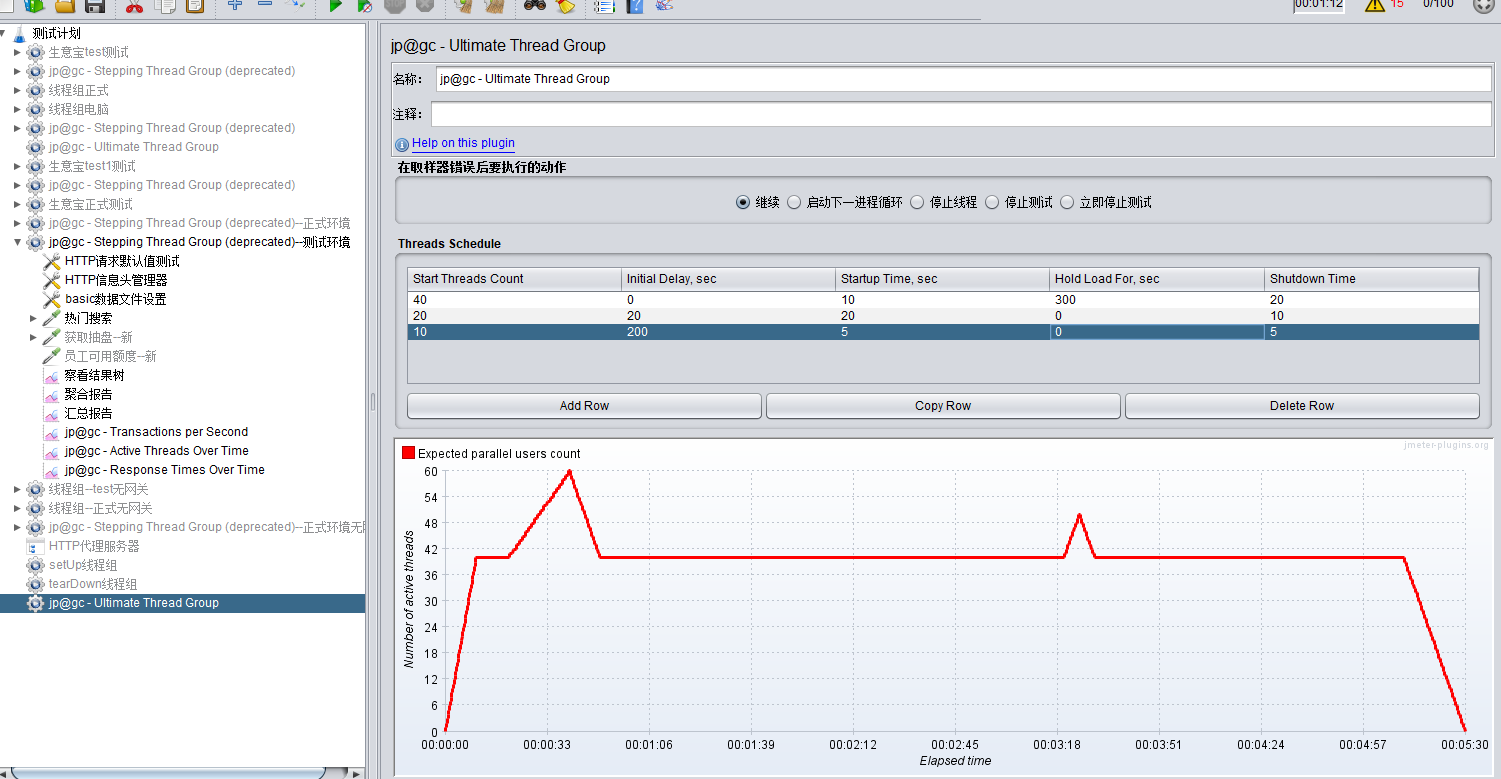Click the Start Threads Count column header
Viewport: 1501px width, 779px height.
[x=514, y=279]
